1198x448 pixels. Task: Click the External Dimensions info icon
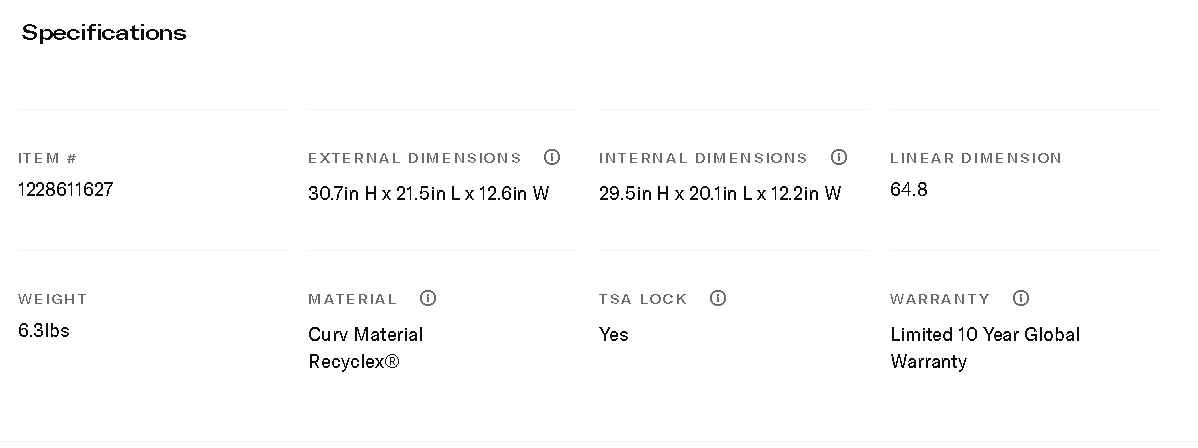tap(551, 157)
